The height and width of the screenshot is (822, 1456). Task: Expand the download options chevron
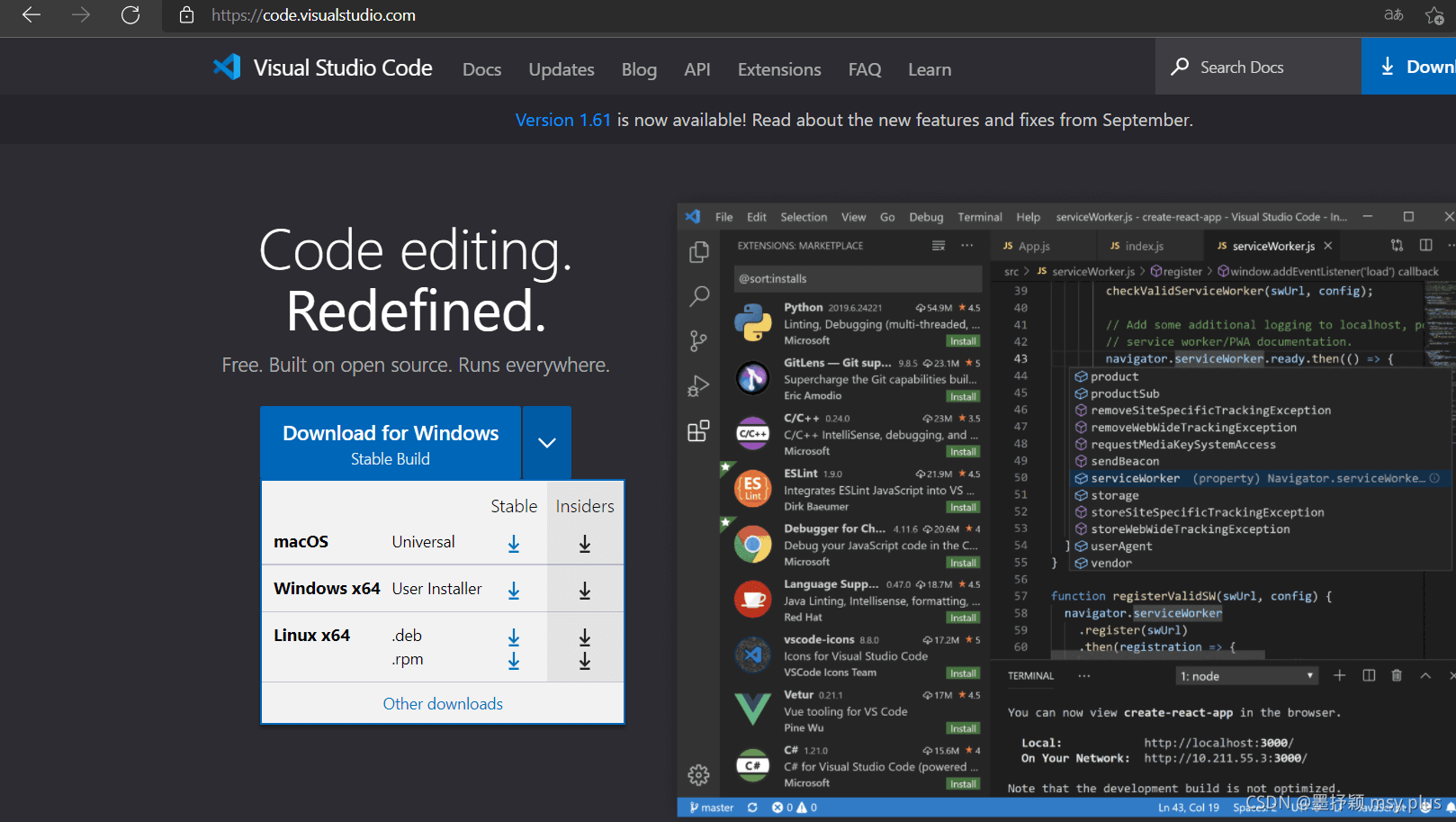547,443
